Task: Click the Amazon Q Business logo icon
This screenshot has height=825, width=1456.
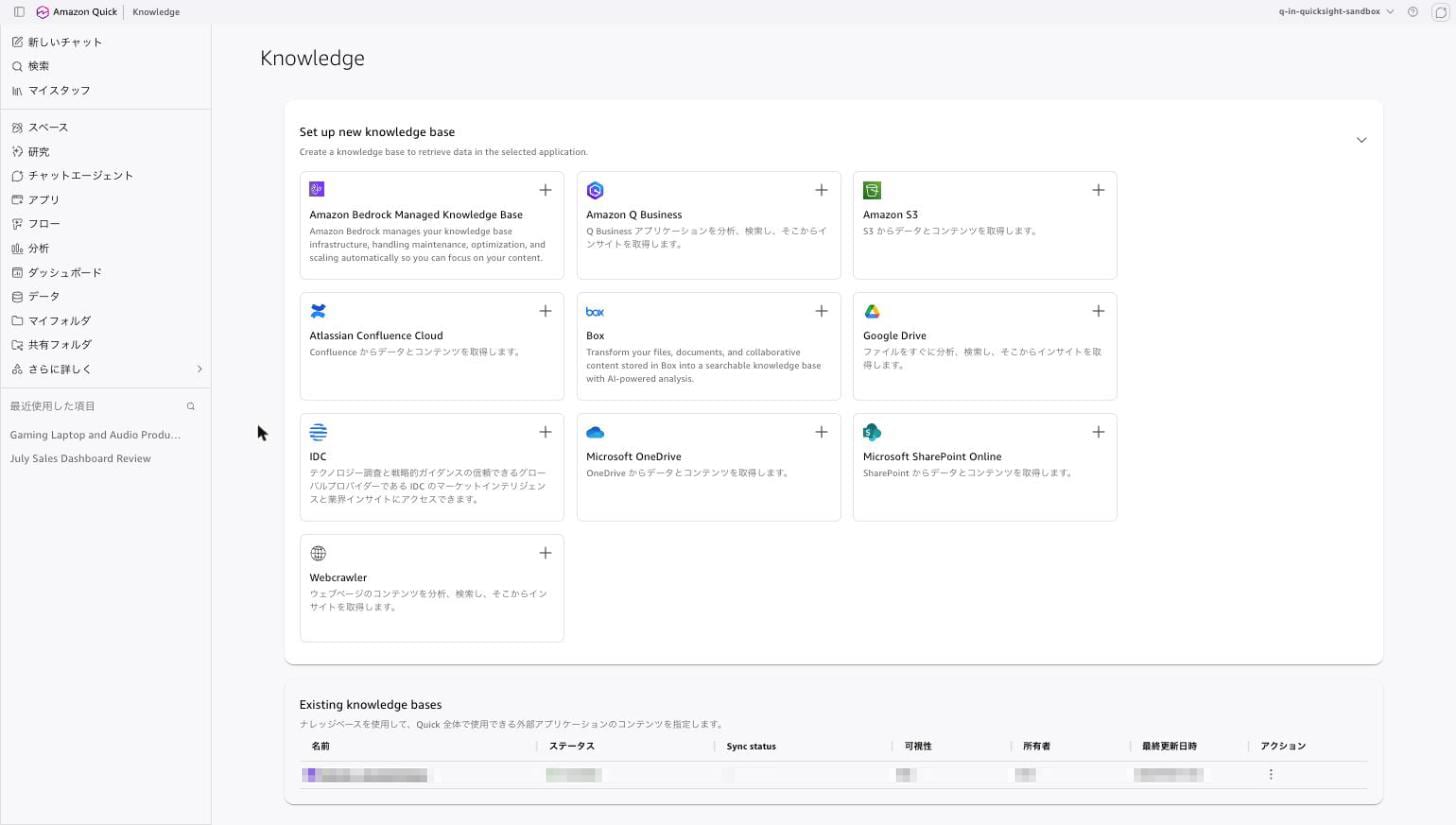Action: (x=595, y=190)
